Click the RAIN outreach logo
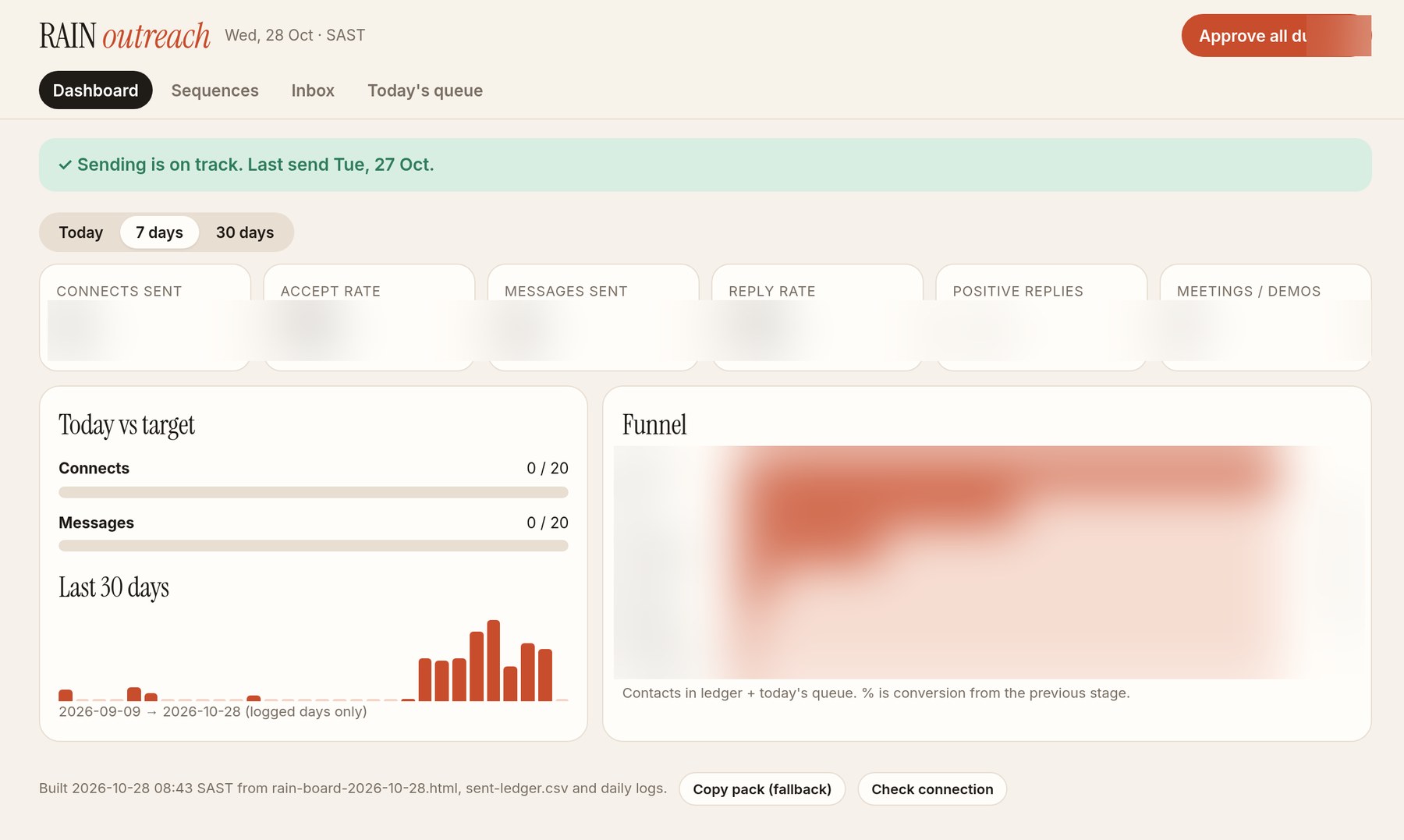 pyautogui.click(x=125, y=36)
